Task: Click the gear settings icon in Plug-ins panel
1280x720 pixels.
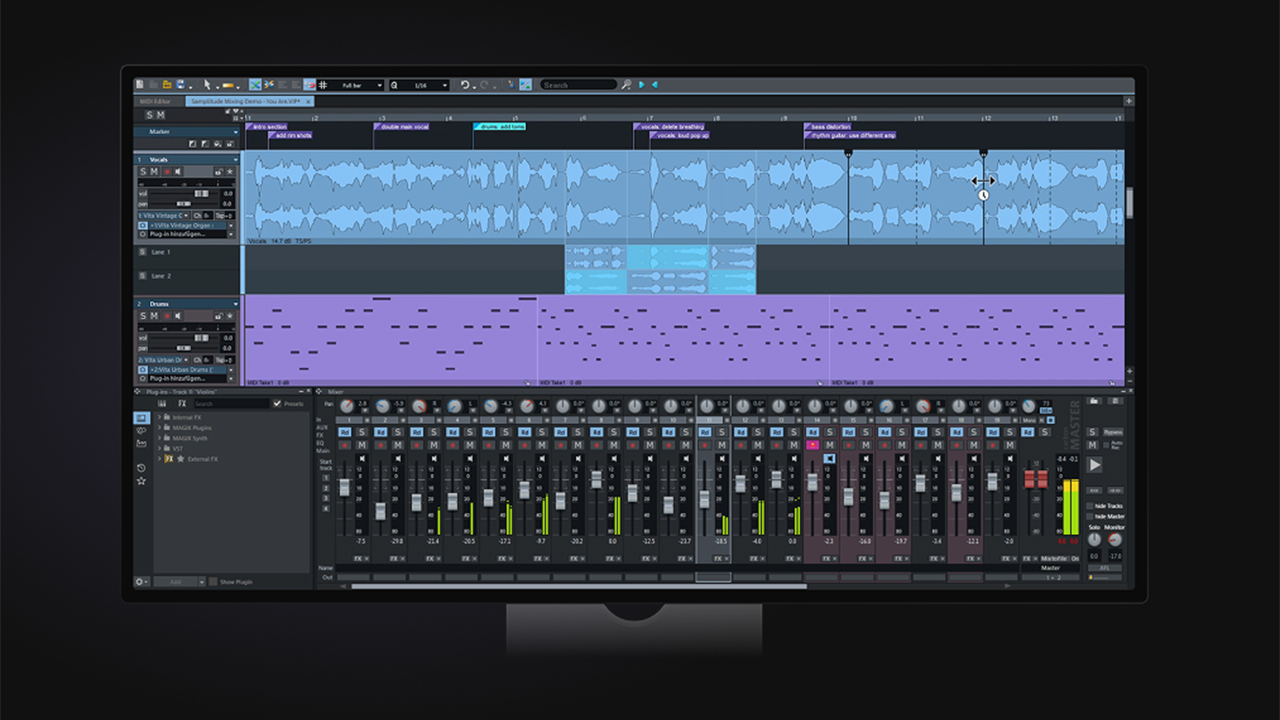Action: [141, 581]
